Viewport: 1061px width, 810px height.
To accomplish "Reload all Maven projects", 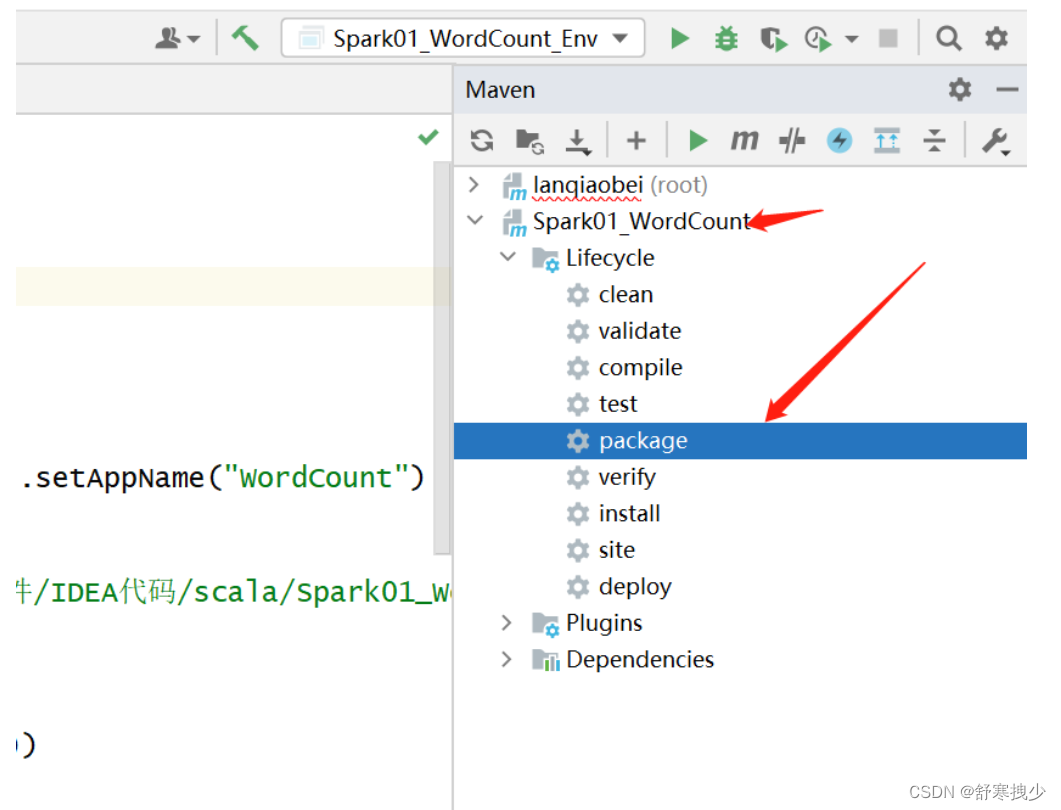I will (x=482, y=141).
